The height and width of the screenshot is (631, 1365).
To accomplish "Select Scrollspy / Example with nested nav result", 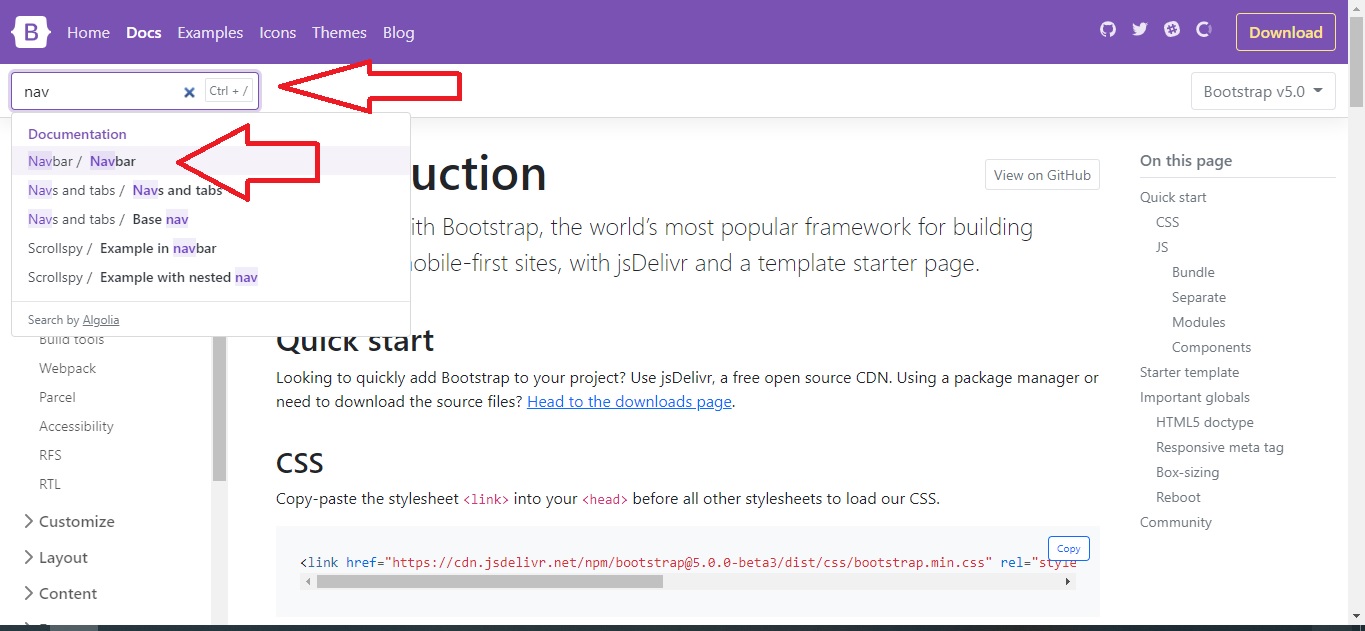I will tap(211, 277).
